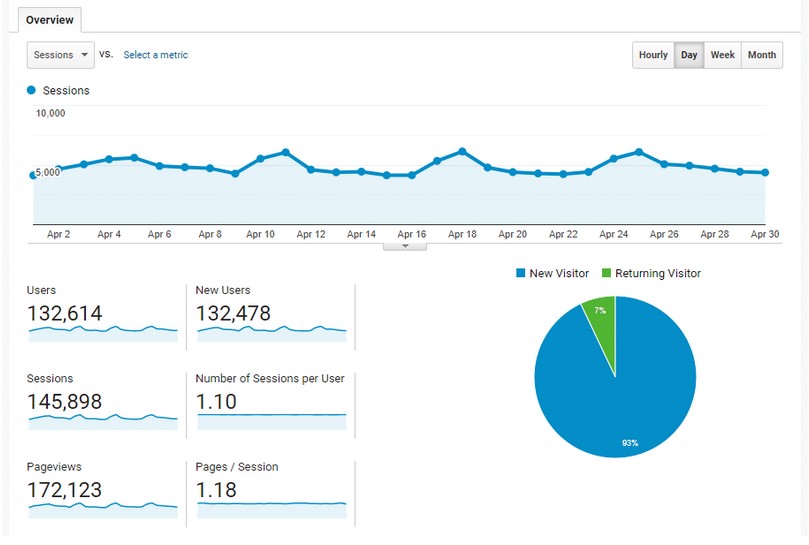Open the Sessions metric dropdown
Viewport: 809px width, 545px height.
(60, 55)
